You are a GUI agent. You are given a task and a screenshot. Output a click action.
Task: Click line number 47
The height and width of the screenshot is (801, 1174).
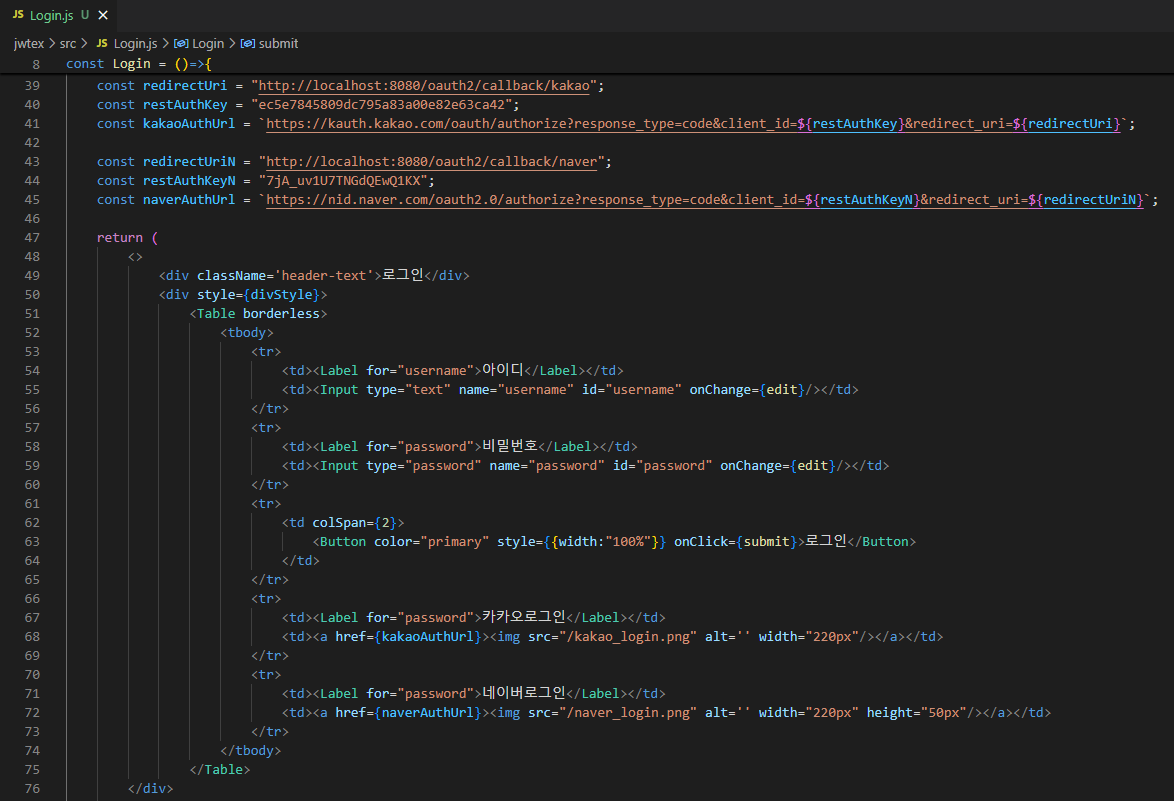tap(32, 237)
